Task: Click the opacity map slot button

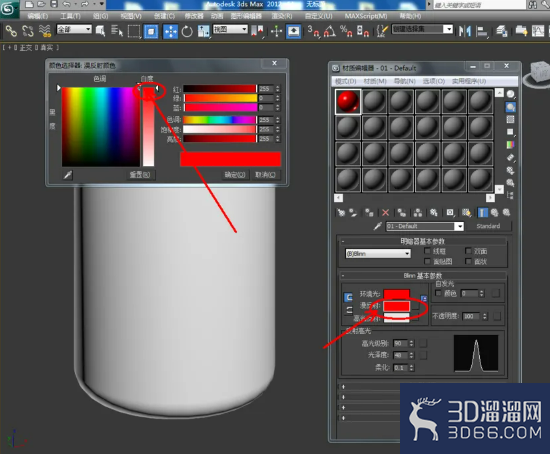Action: [497, 316]
